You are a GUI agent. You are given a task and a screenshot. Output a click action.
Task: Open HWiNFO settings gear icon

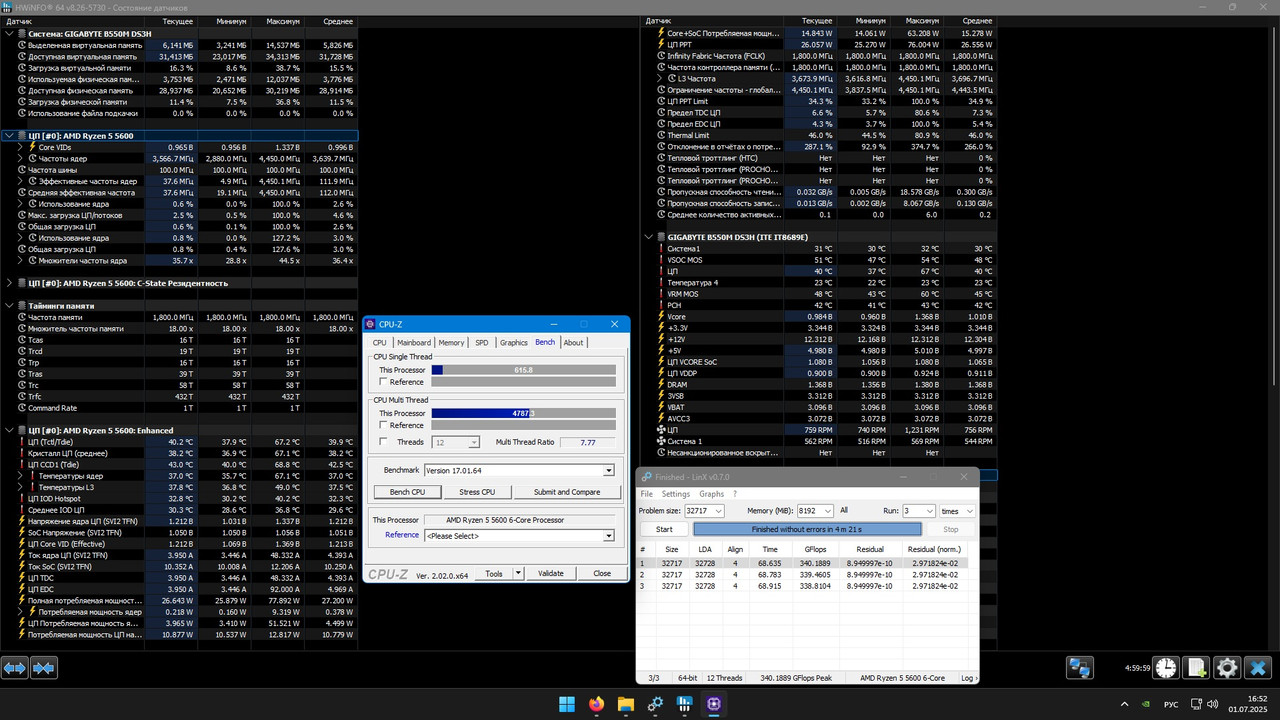coord(1227,667)
